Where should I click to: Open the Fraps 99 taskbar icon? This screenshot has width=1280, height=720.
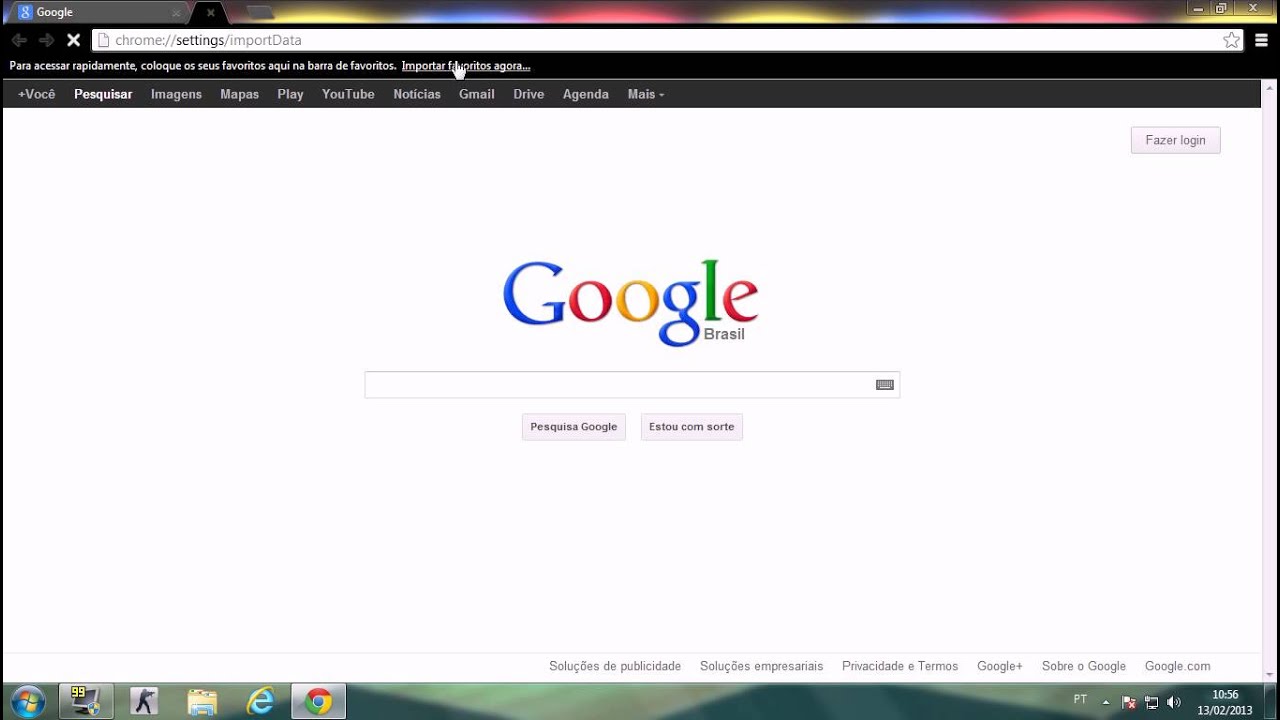[x=86, y=702]
